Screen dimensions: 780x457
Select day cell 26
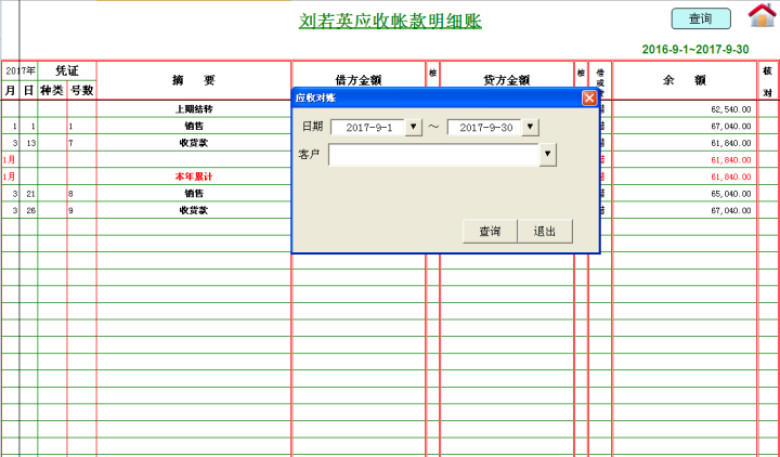(x=29, y=210)
